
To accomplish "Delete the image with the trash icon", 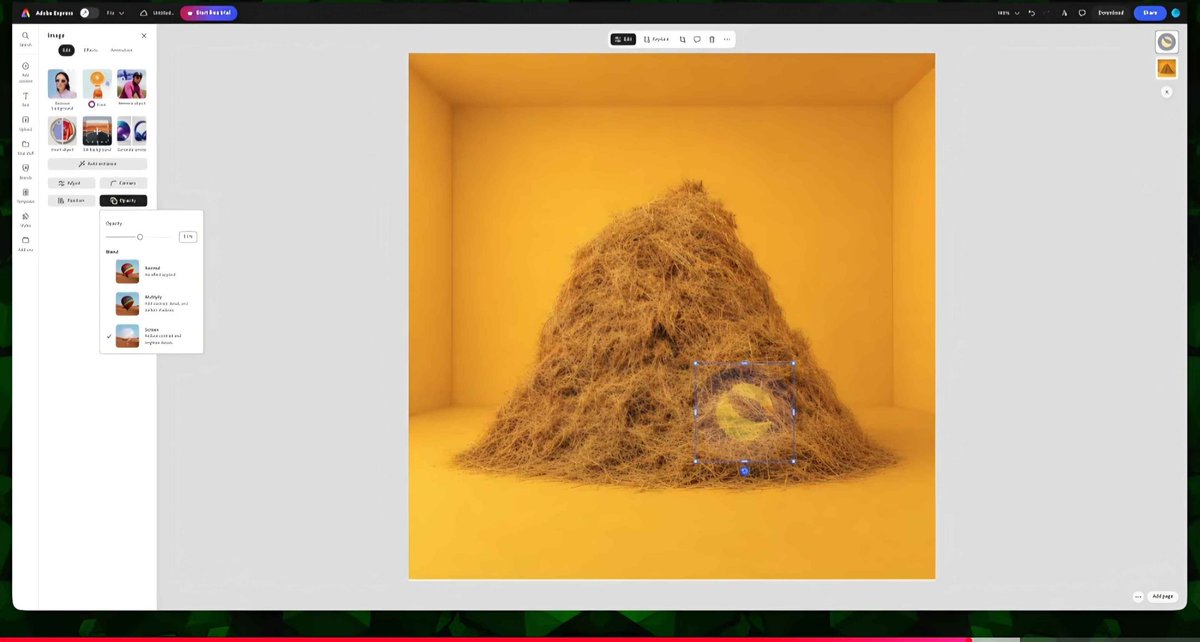I will point(712,39).
